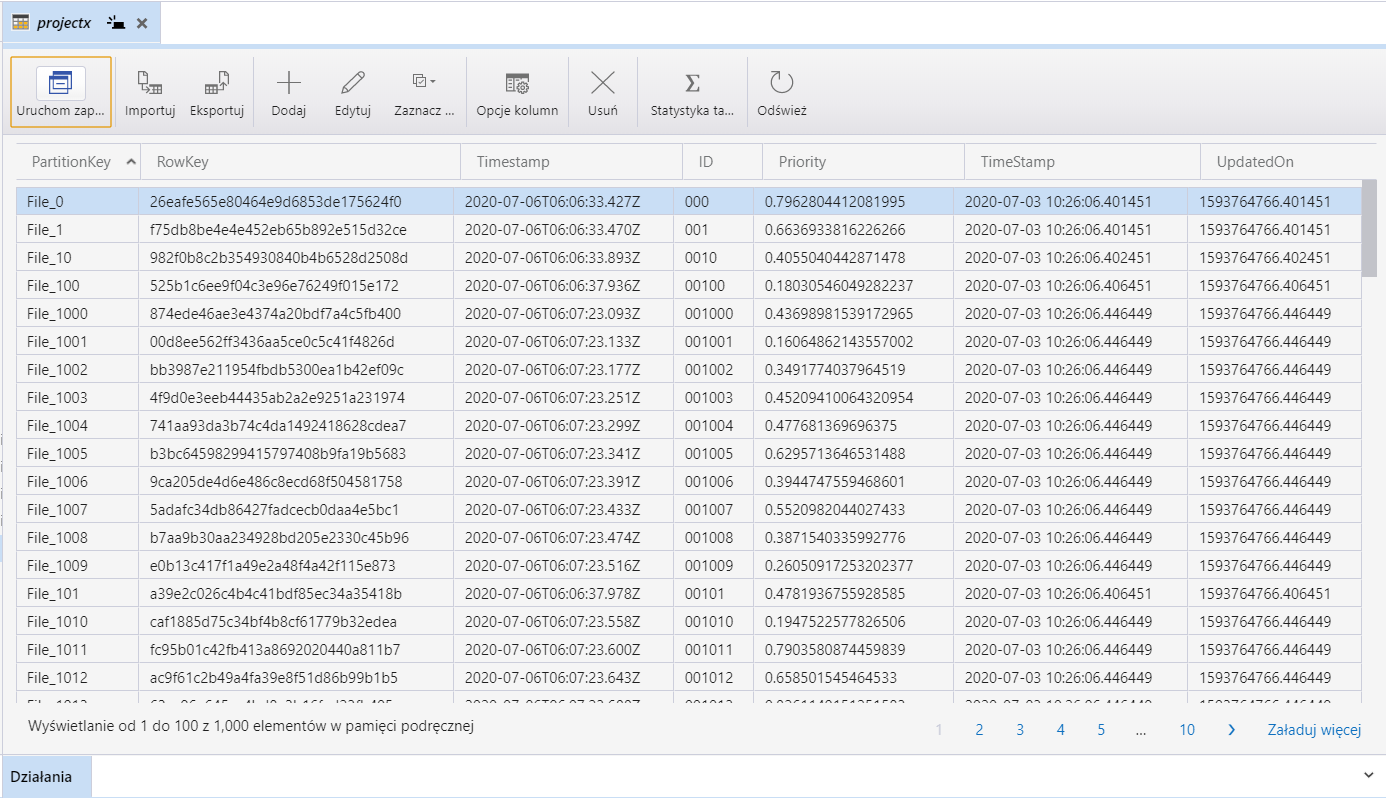Refresh the table with Odśwież
Screen dimensions: 1386x798
(781, 83)
